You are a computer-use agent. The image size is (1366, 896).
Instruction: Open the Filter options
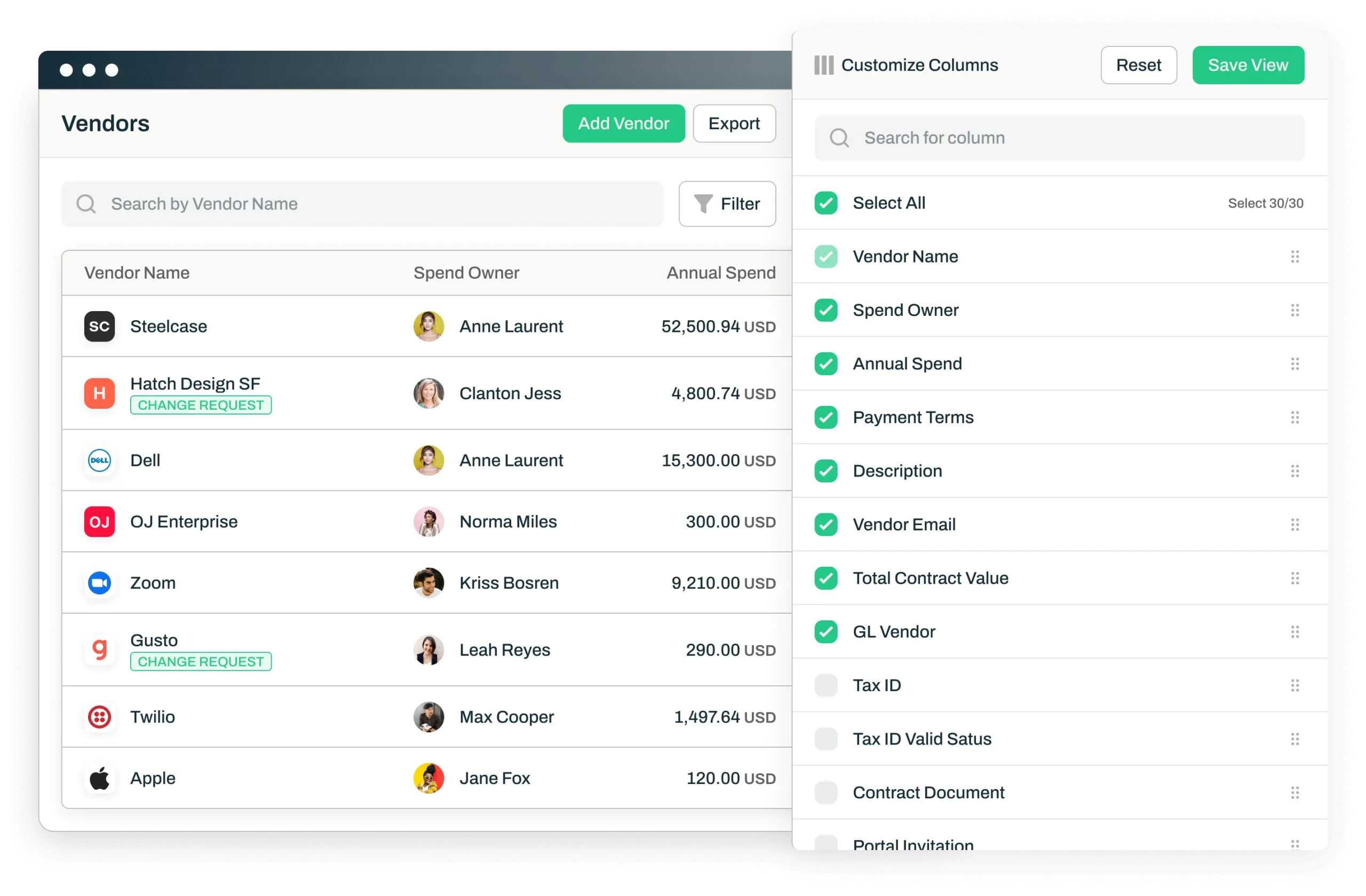click(x=727, y=204)
